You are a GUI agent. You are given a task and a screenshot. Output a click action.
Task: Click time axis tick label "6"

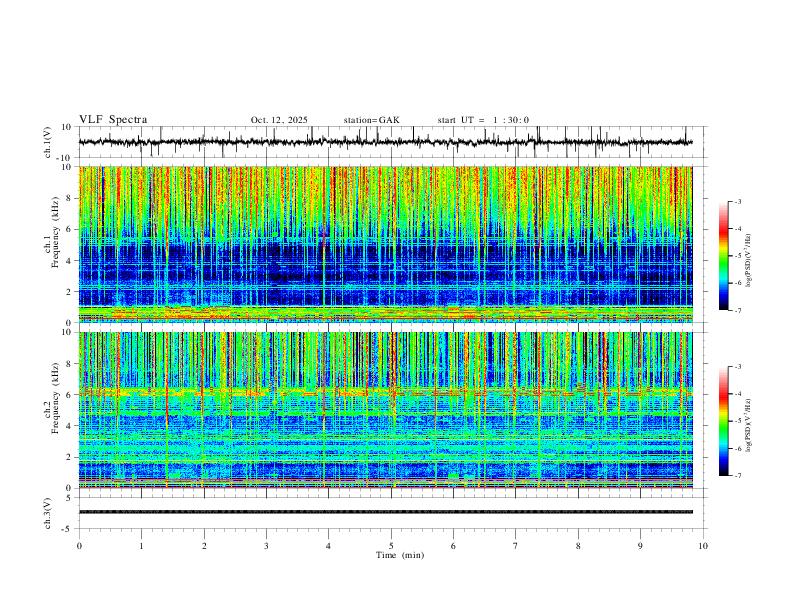point(454,546)
